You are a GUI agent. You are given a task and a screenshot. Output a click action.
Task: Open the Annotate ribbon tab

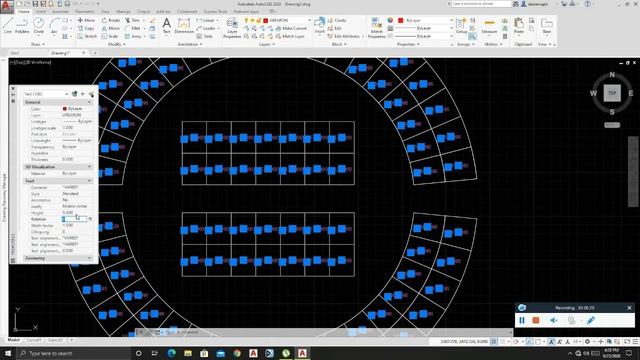(x=60, y=12)
